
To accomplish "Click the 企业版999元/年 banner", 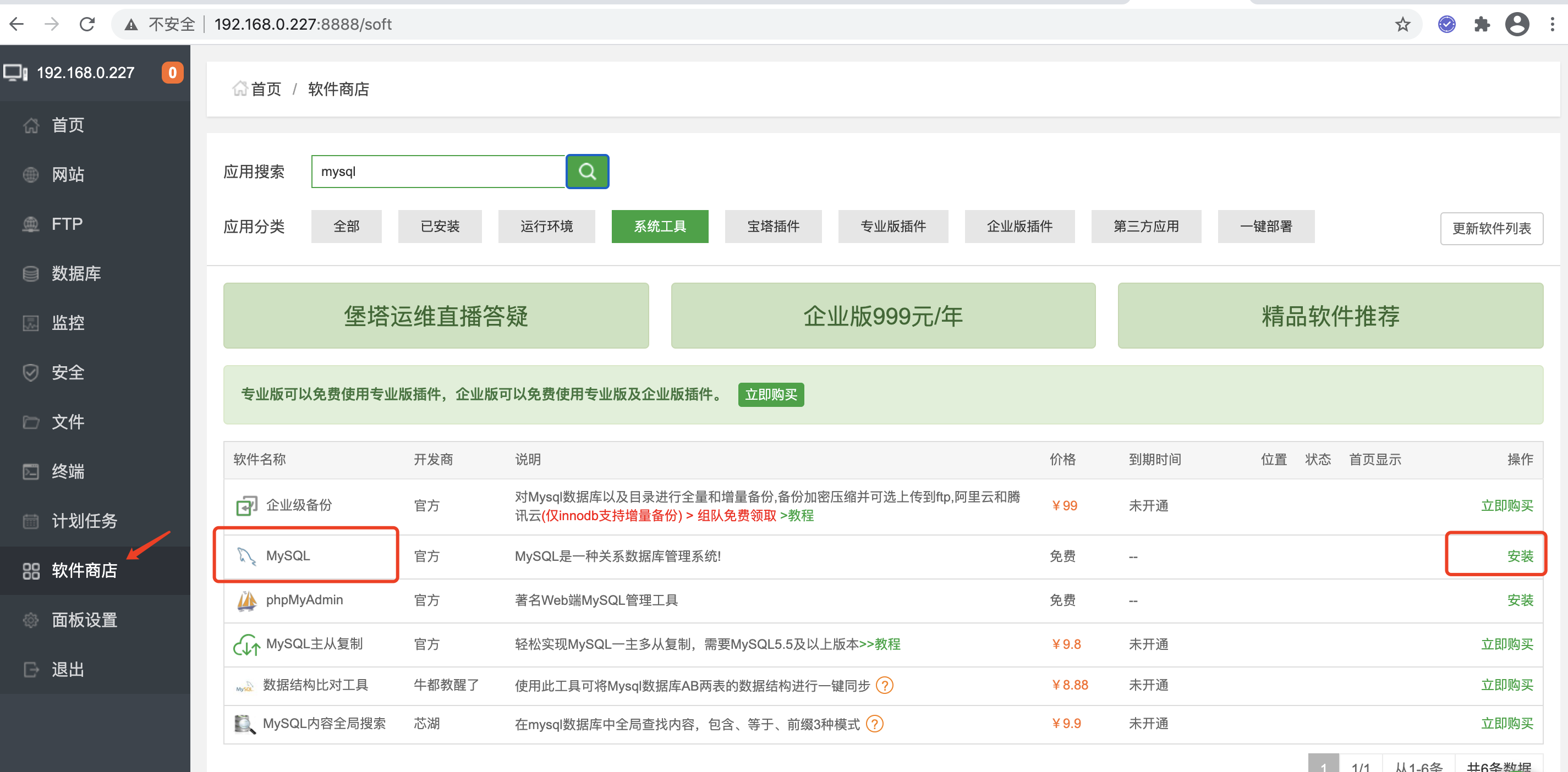I will pos(882,316).
